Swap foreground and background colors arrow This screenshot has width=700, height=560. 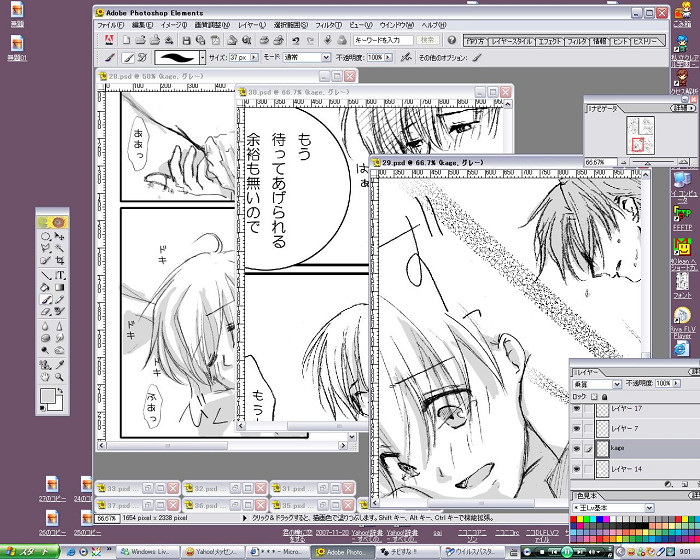coord(60,392)
